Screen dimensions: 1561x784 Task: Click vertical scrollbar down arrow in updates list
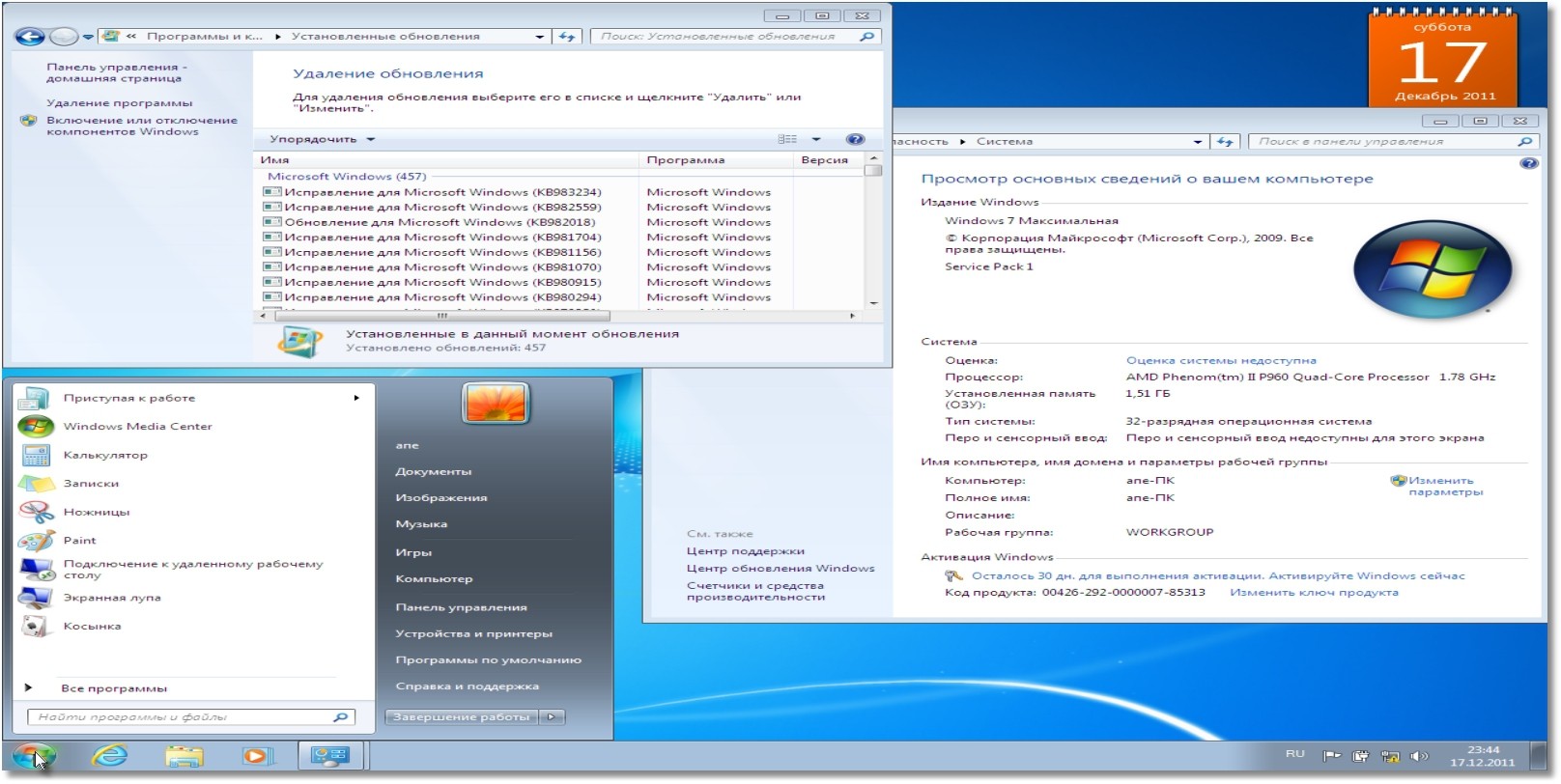(x=873, y=302)
